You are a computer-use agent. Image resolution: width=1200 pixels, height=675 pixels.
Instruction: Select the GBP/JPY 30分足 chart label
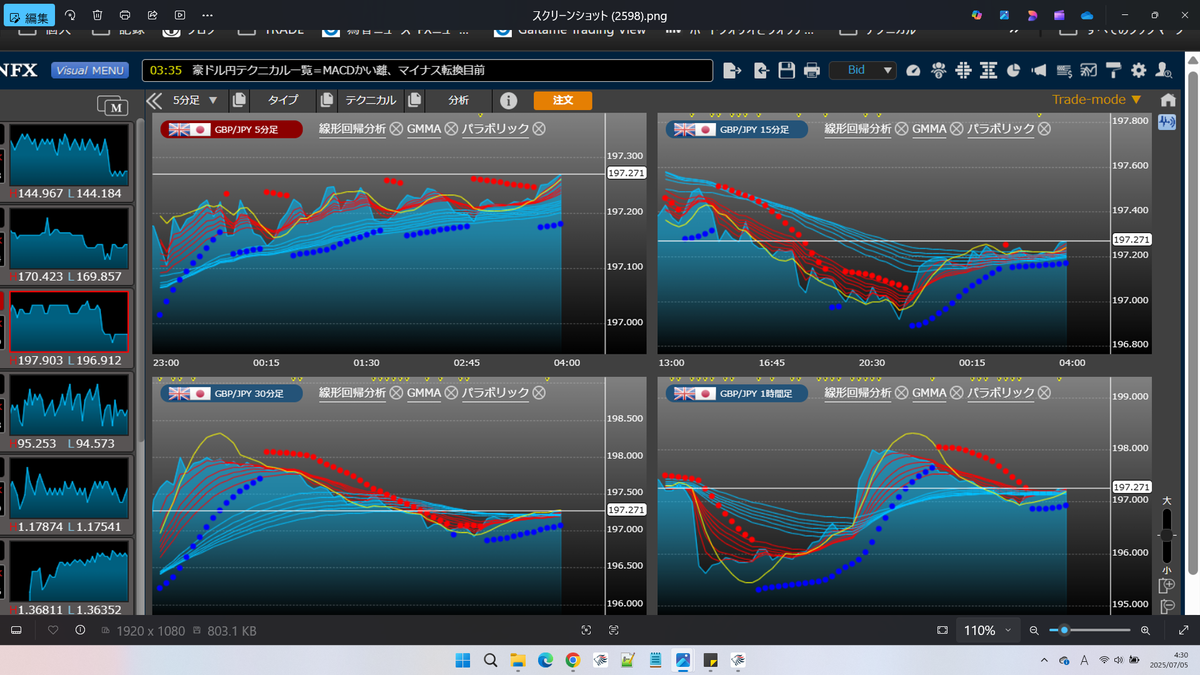tap(232, 394)
